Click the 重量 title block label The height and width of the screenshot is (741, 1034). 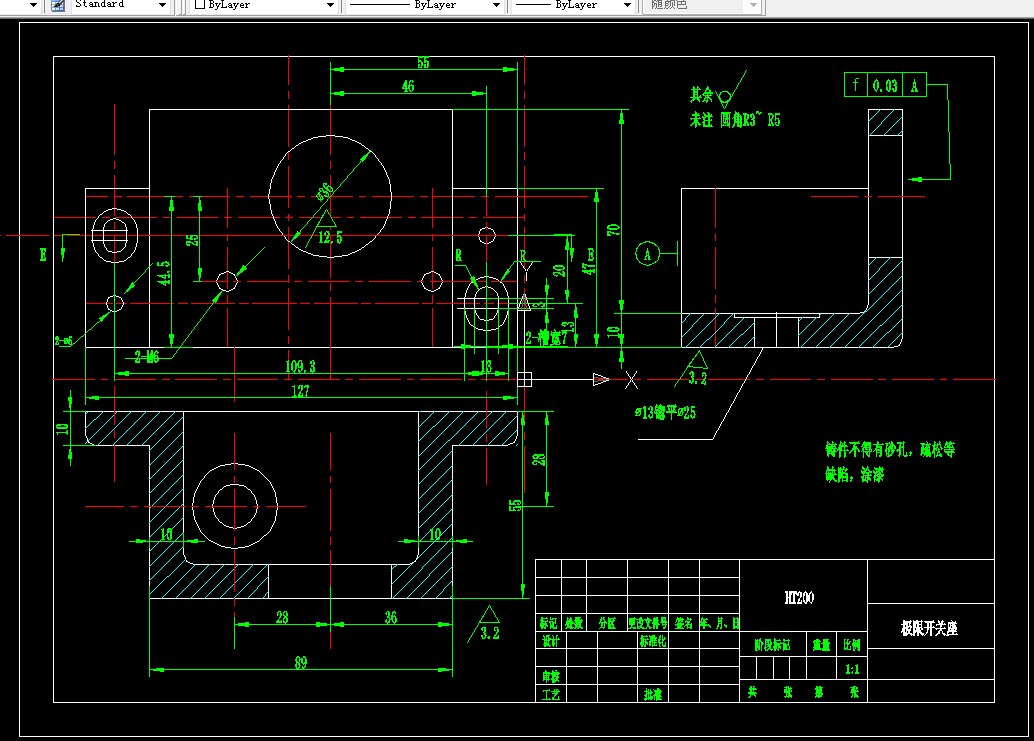(x=822, y=645)
